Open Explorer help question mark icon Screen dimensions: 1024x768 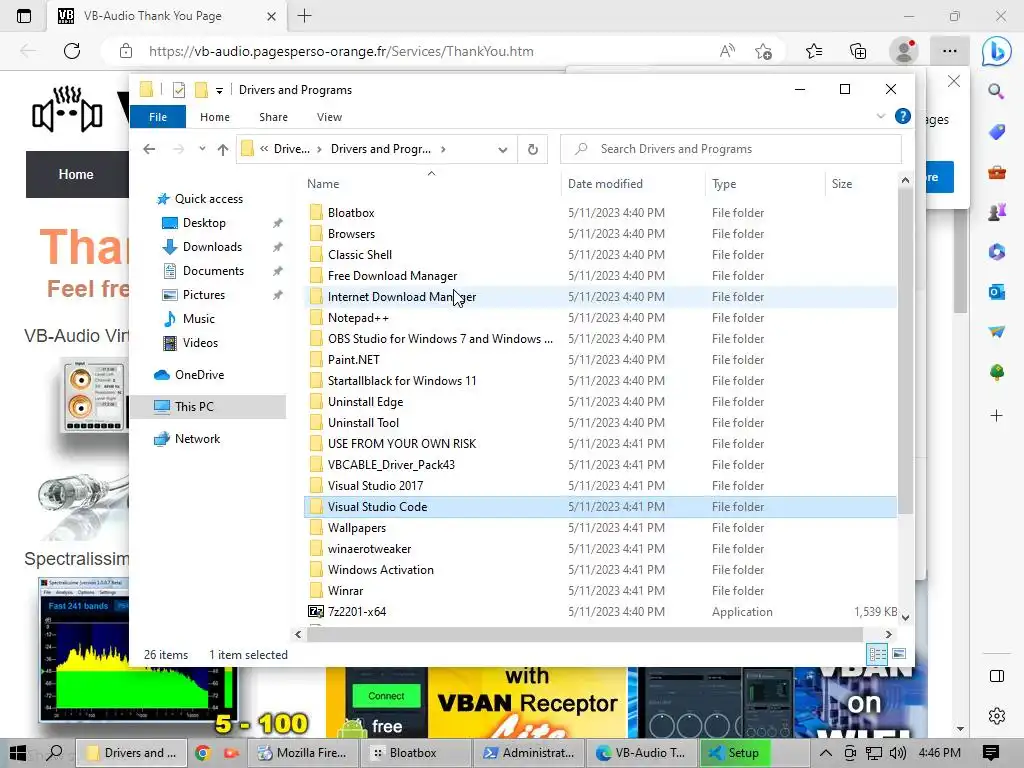click(x=903, y=116)
